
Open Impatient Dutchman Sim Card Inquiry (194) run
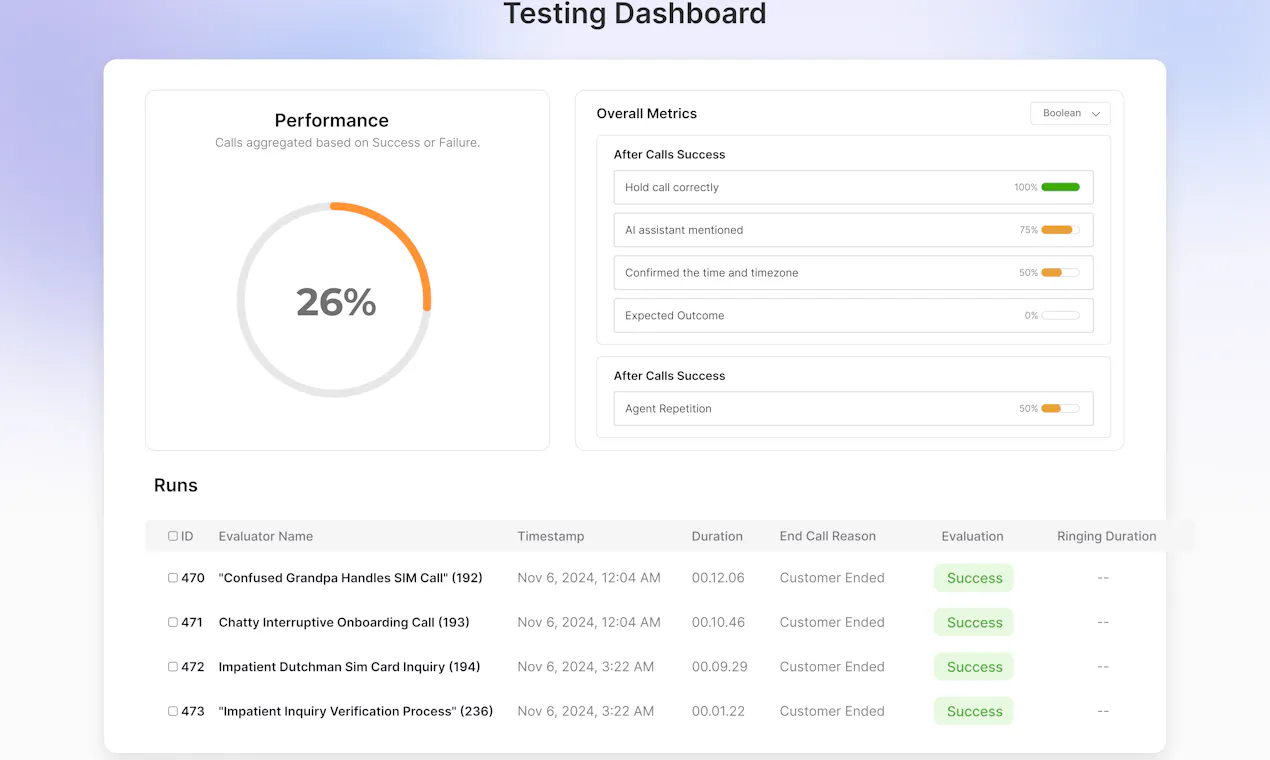pos(350,667)
